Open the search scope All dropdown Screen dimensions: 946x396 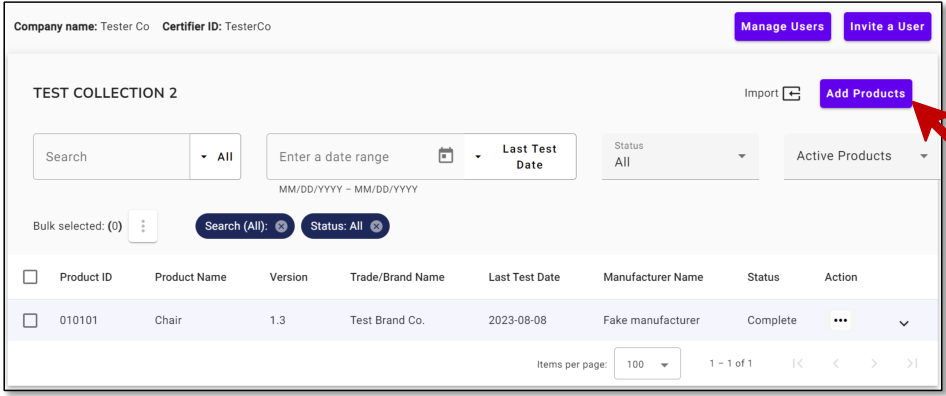point(215,156)
